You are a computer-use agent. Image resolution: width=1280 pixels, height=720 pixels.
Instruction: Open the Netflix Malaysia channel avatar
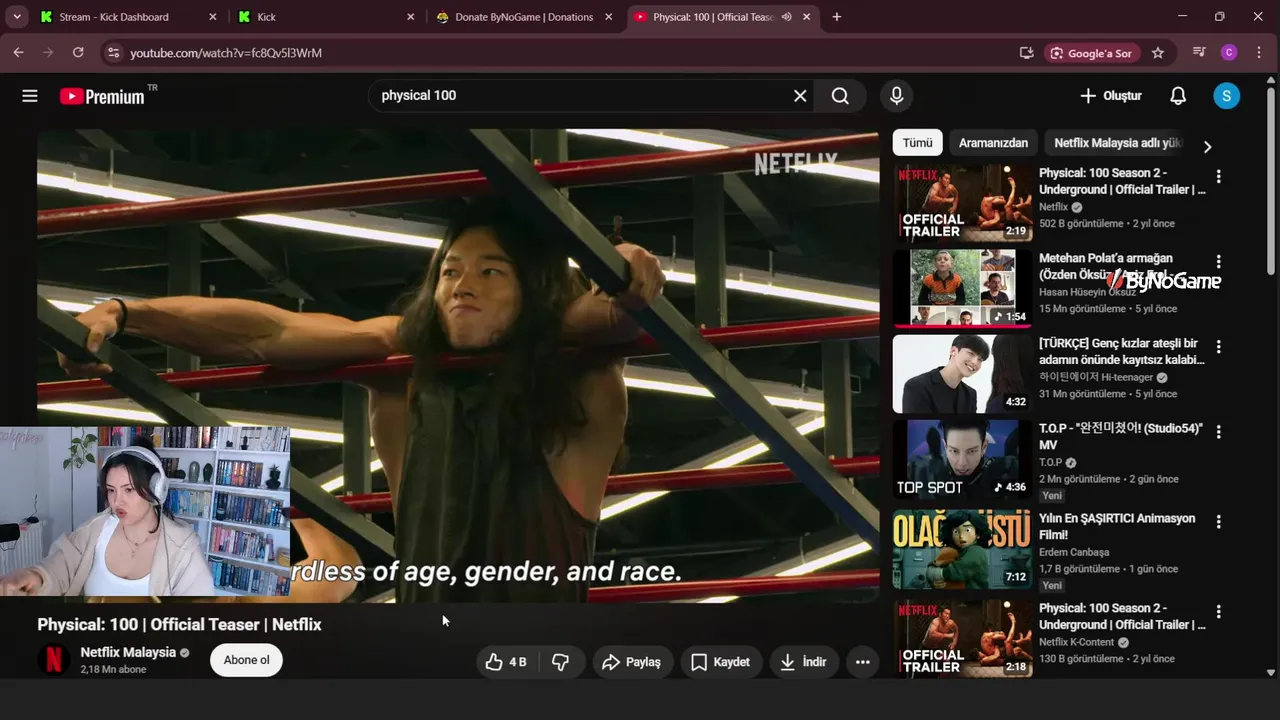tap(54, 660)
